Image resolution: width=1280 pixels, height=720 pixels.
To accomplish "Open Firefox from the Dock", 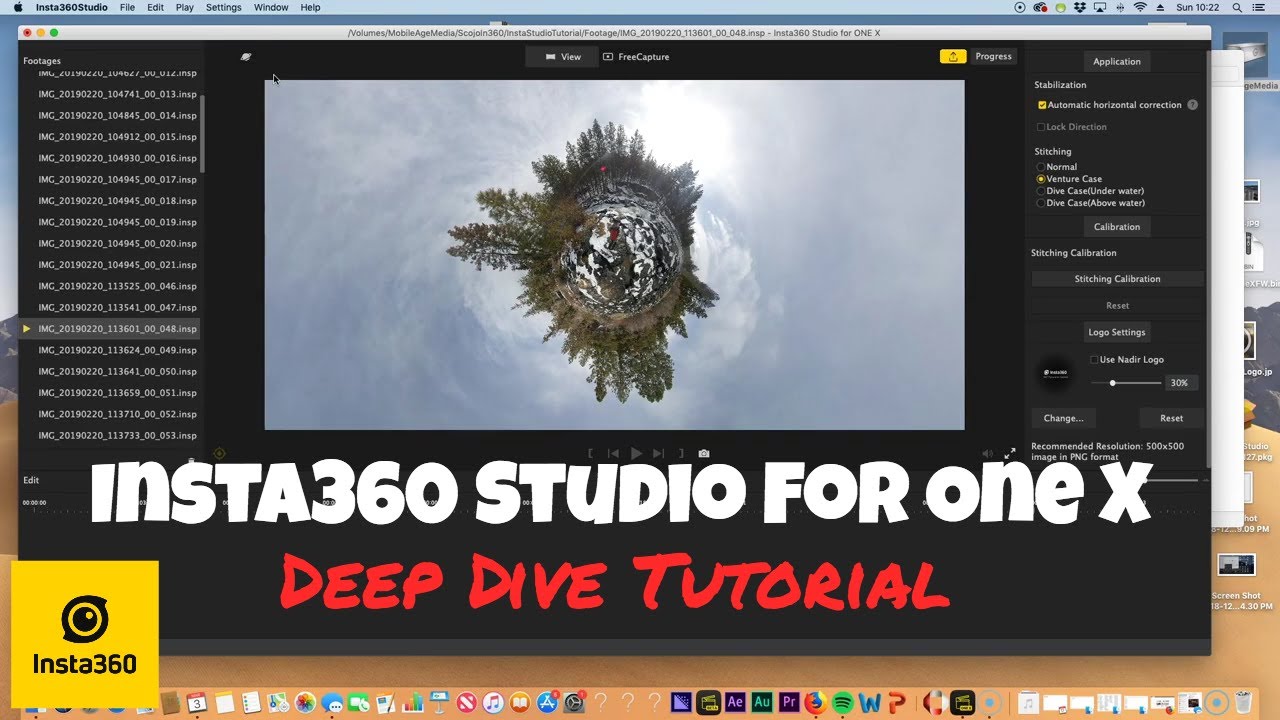I will (x=815, y=702).
